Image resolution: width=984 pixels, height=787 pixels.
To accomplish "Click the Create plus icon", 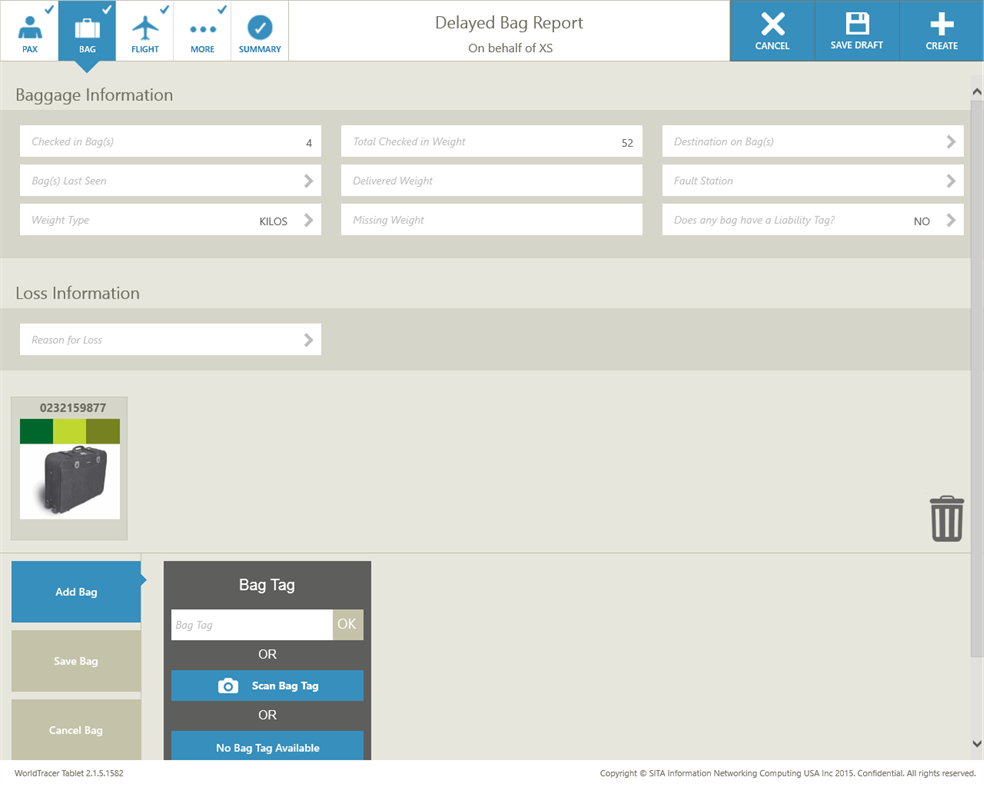I will (940, 30).
